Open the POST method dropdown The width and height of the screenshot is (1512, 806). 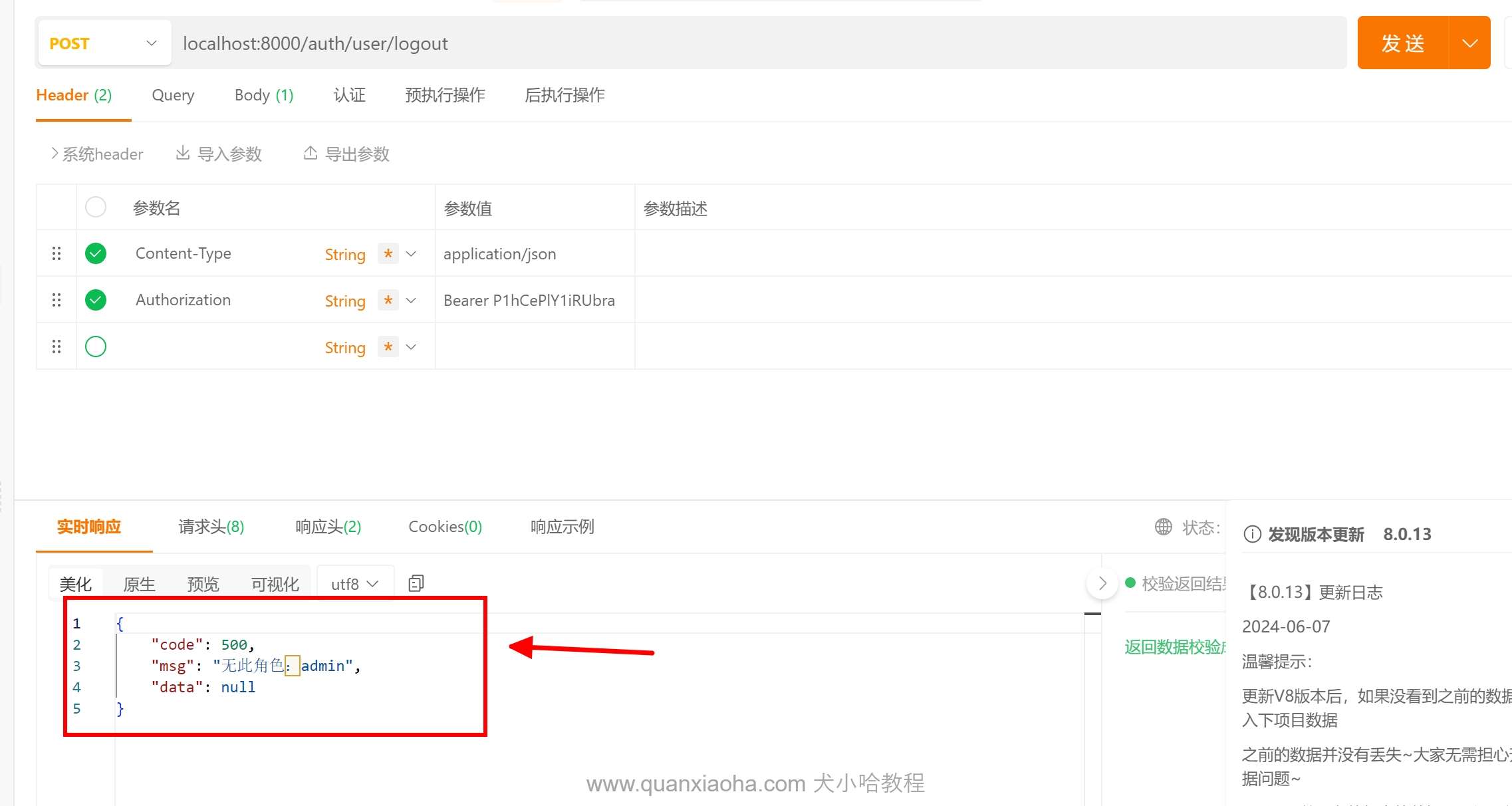pos(104,43)
